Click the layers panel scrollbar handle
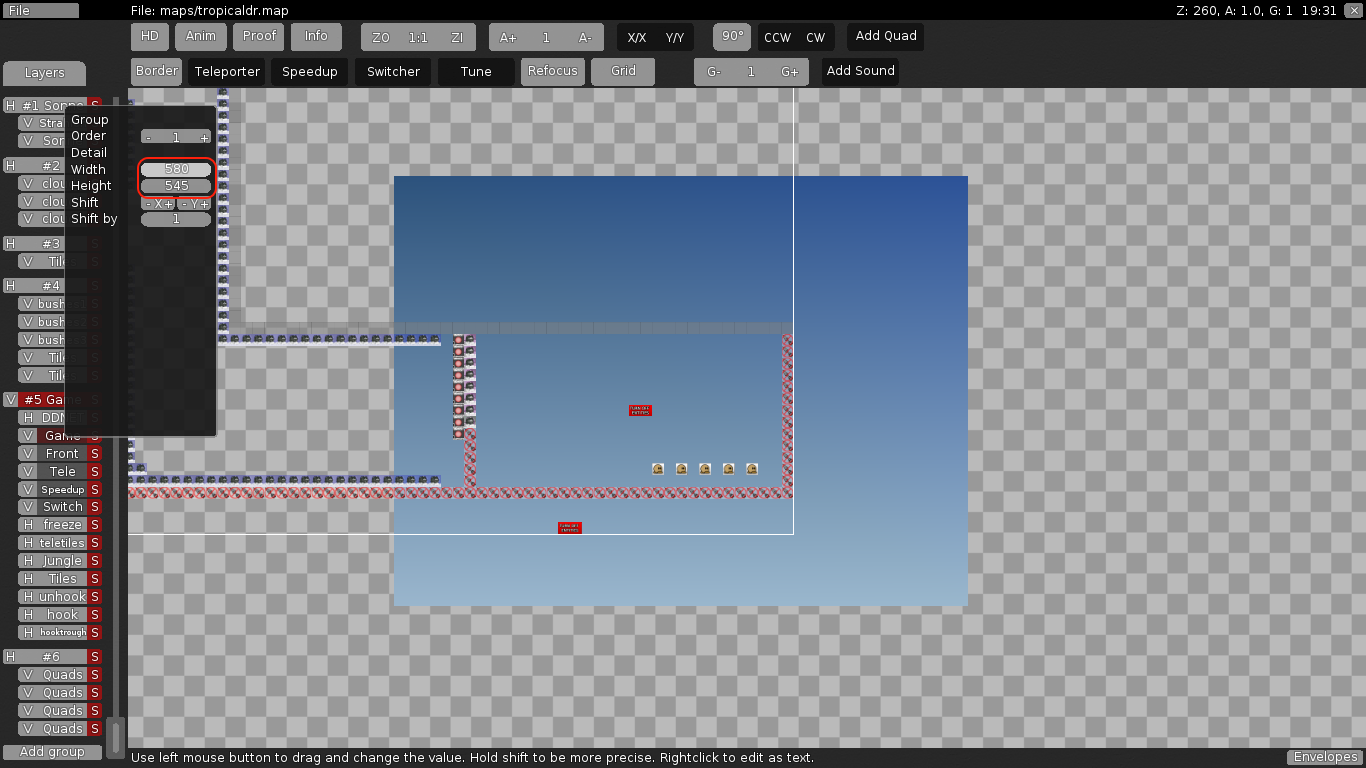1366x768 pixels. [116, 737]
